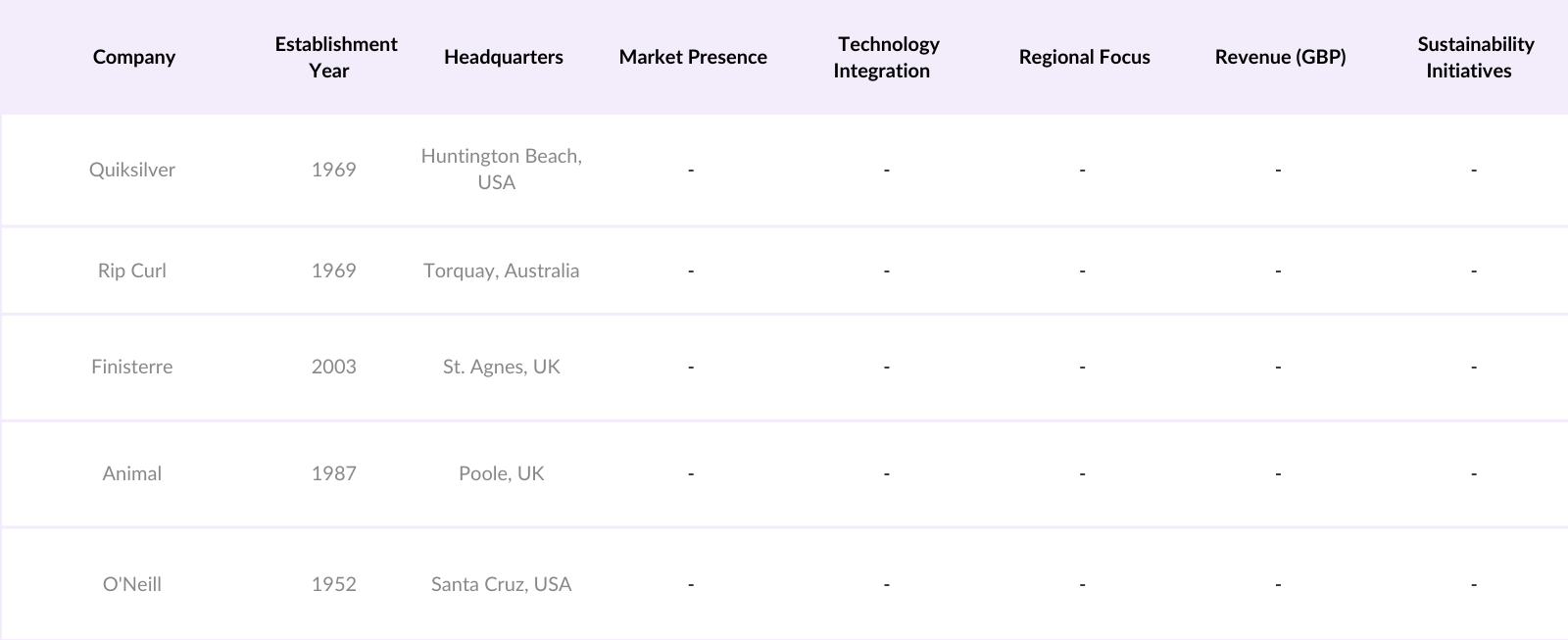Select the Quiksilver company cell

click(132, 170)
